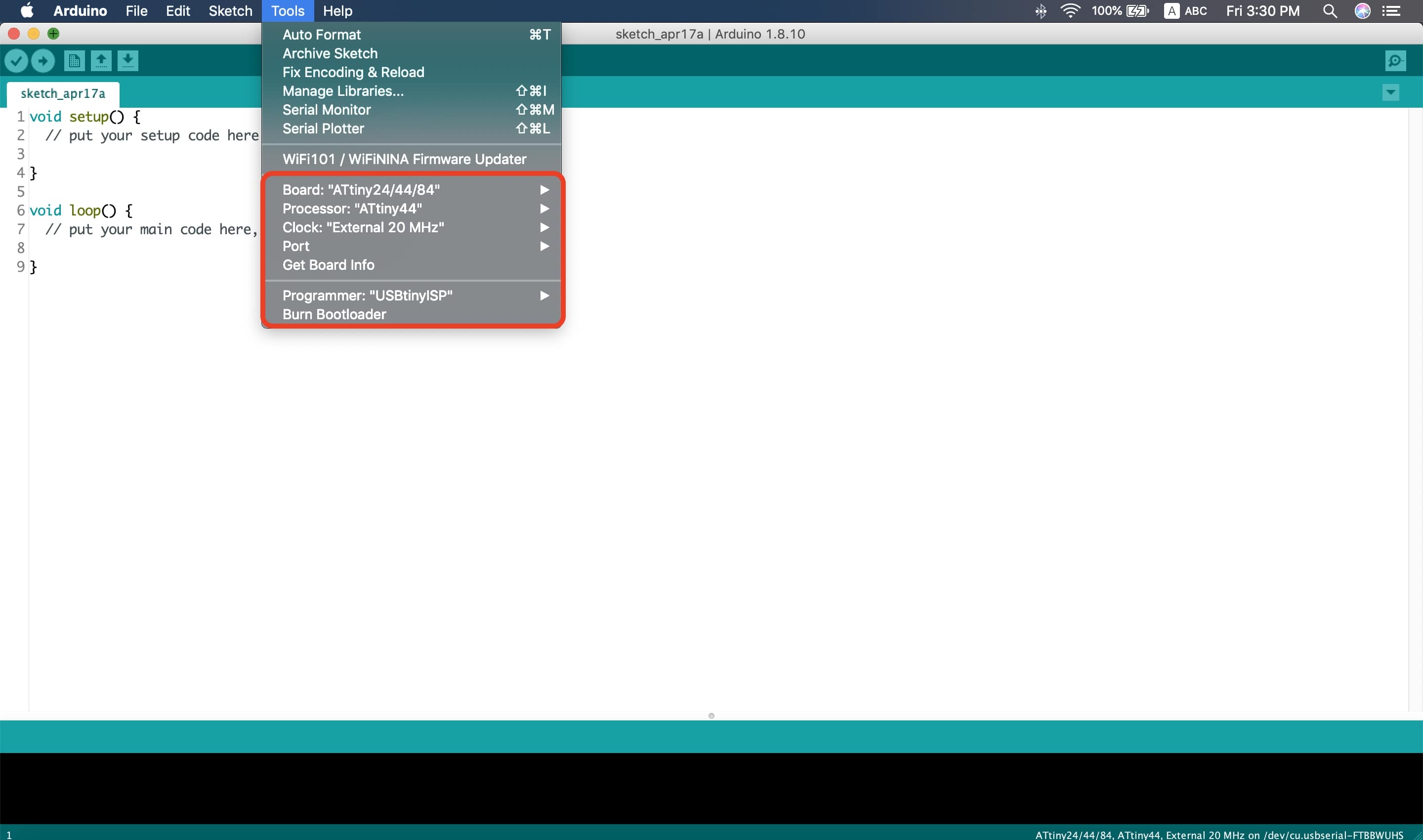Viewport: 1423px width, 840px height.
Task: Open the tab options dropdown arrow
Action: pos(1391,92)
